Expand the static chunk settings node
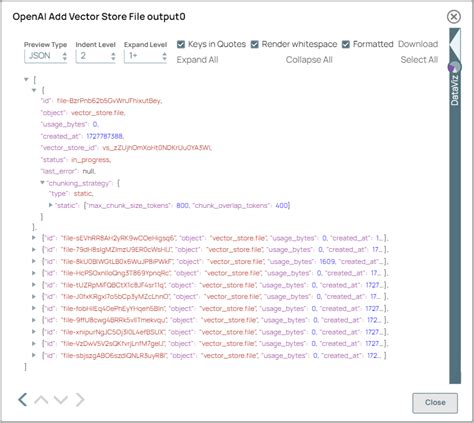The image size is (474, 423). [x=50, y=205]
